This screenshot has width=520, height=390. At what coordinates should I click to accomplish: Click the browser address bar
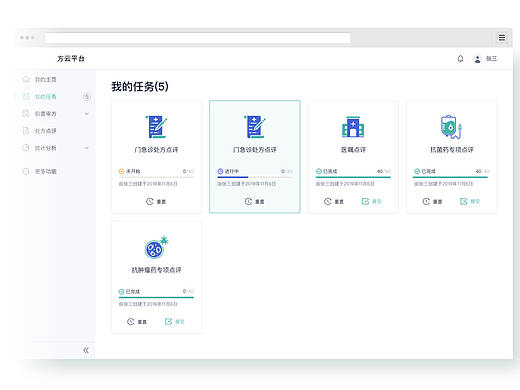point(197,38)
